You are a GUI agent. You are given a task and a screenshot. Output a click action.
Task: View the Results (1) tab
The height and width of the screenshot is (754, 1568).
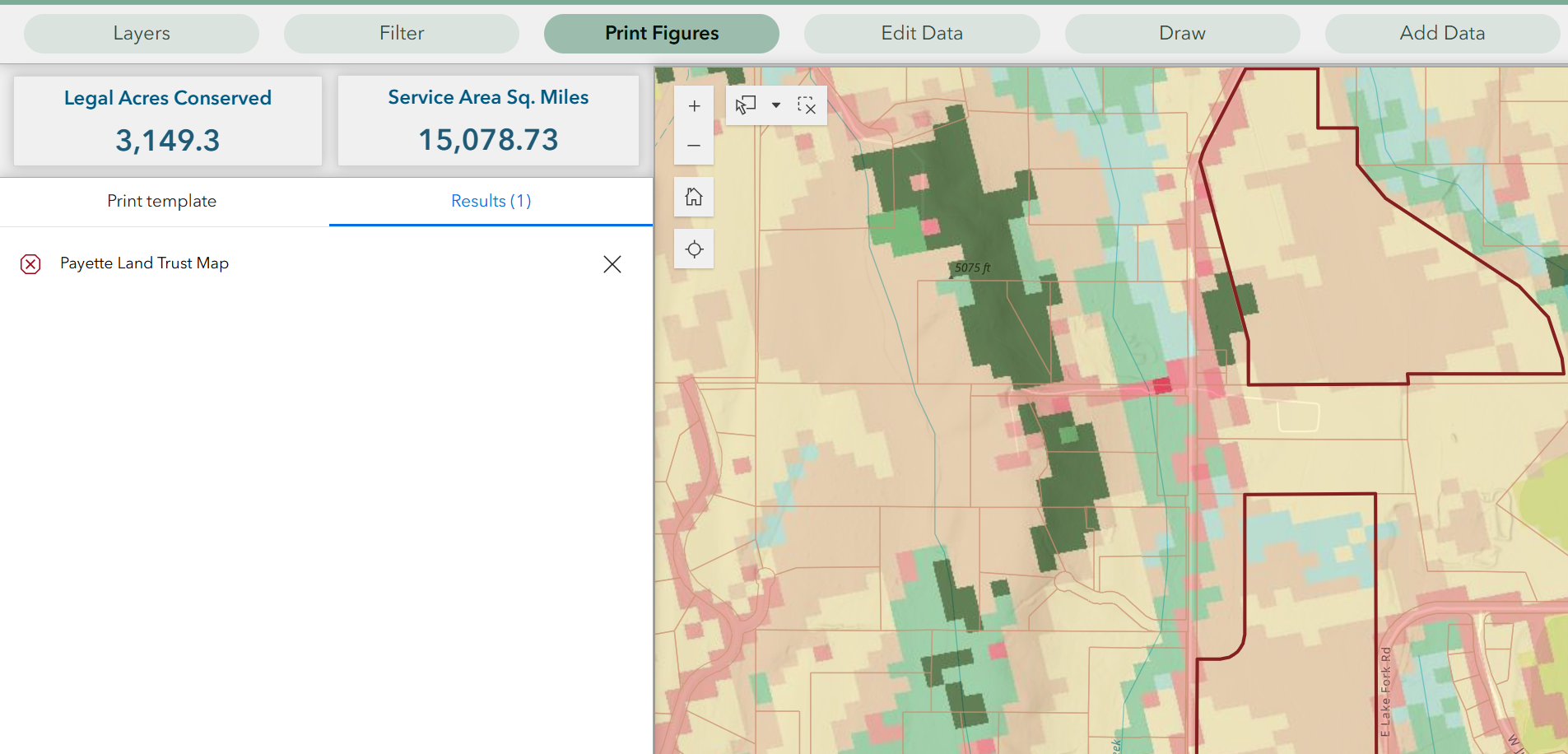(491, 201)
